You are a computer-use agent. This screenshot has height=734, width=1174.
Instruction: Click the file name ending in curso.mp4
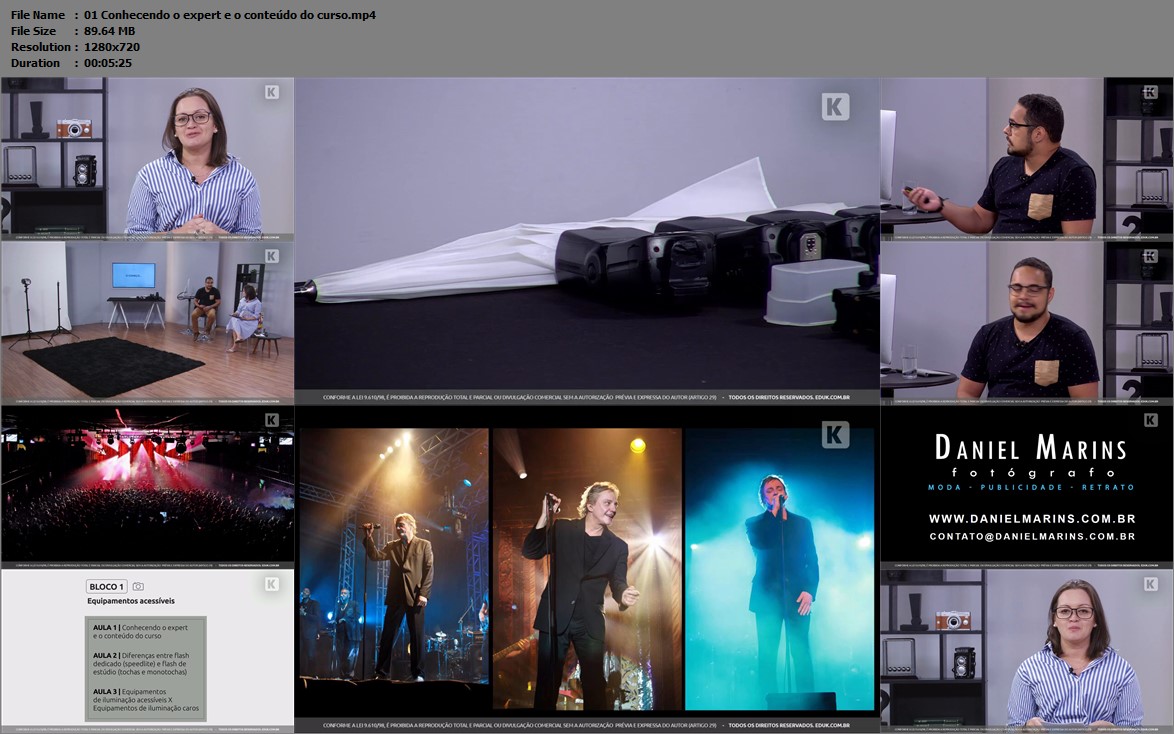[x=230, y=15]
